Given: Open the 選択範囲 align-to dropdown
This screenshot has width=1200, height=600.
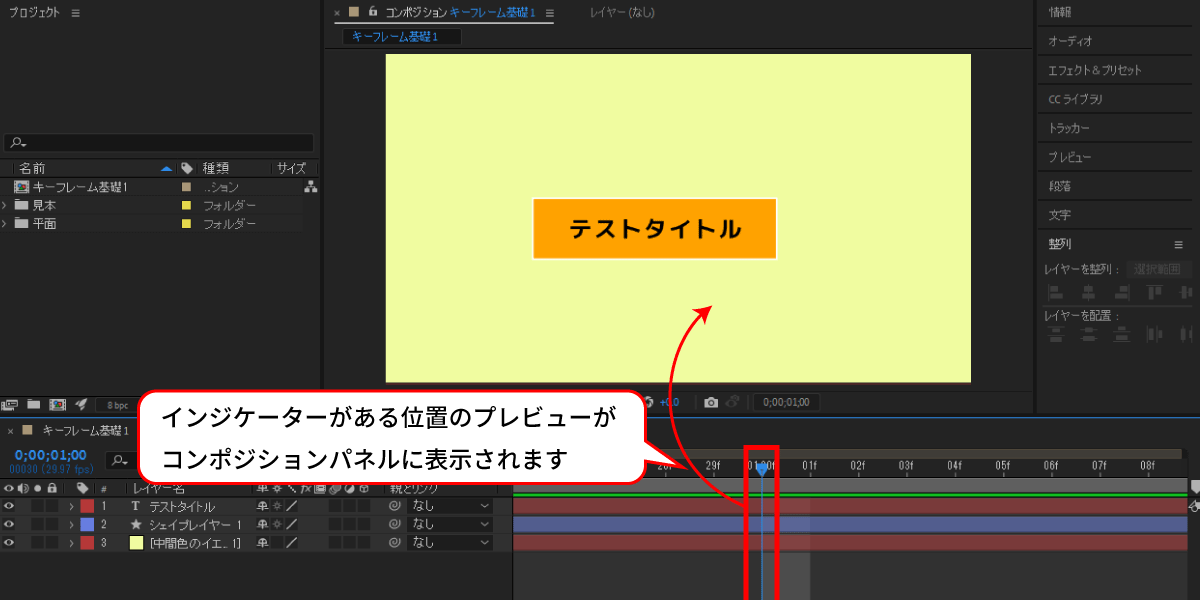Looking at the screenshot, I should (x=1159, y=269).
